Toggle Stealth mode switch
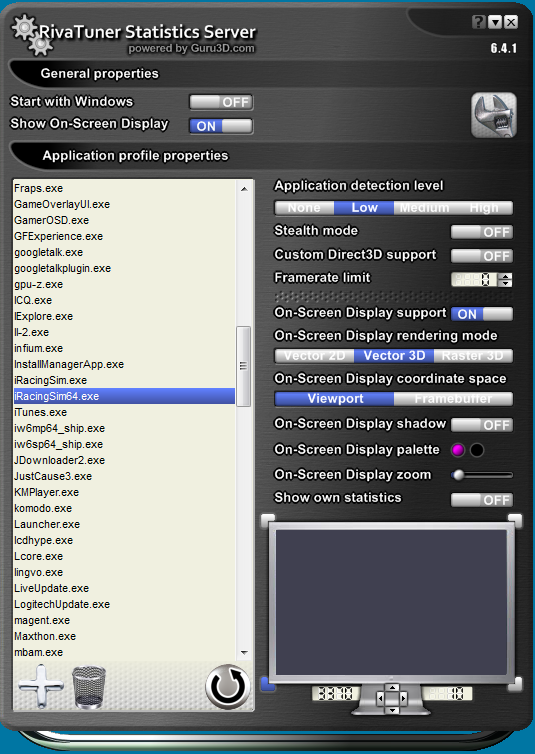 click(x=482, y=232)
